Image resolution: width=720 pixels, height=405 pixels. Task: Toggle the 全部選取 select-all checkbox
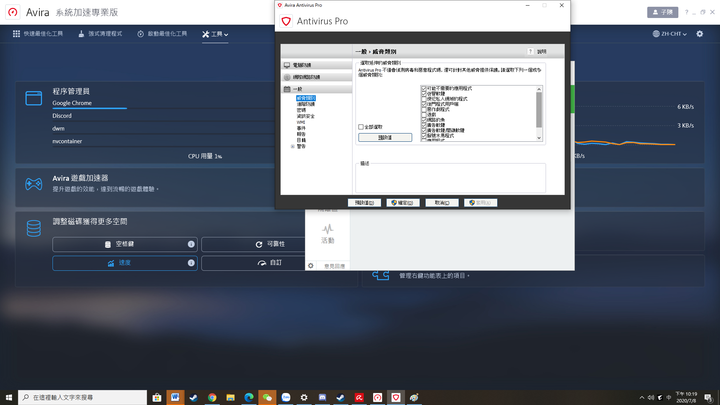point(361,127)
